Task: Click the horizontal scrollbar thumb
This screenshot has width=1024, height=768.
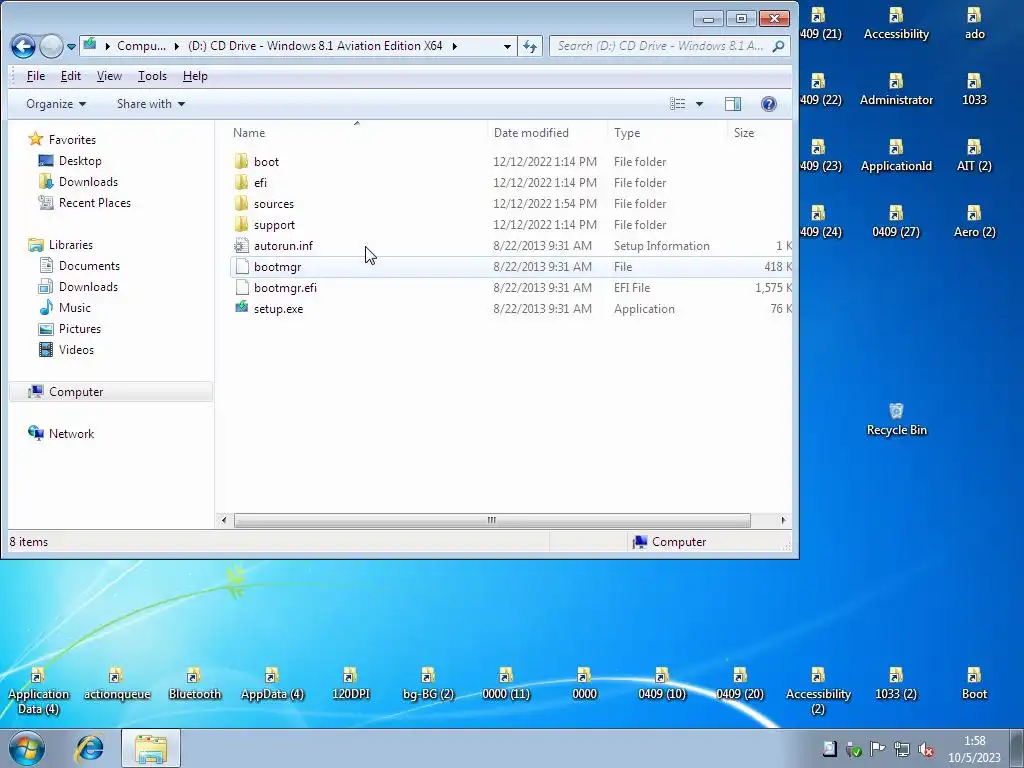Action: coord(492,520)
